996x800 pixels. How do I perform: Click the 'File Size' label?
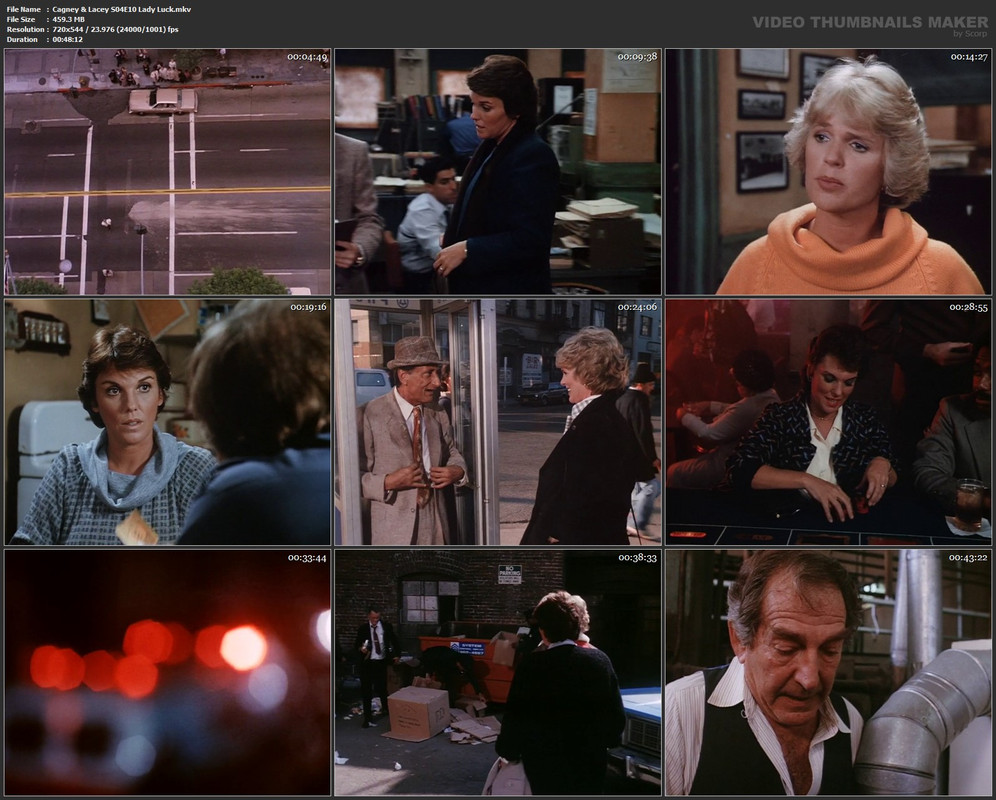(x=21, y=20)
